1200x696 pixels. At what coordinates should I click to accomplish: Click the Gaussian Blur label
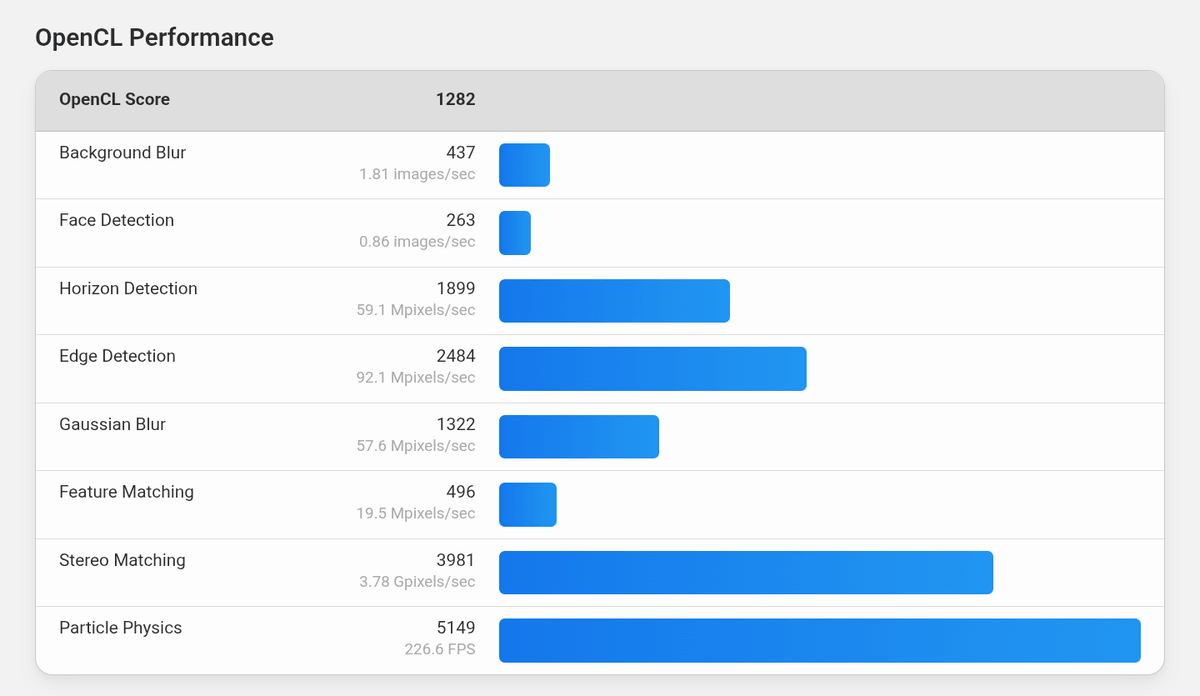112,424
